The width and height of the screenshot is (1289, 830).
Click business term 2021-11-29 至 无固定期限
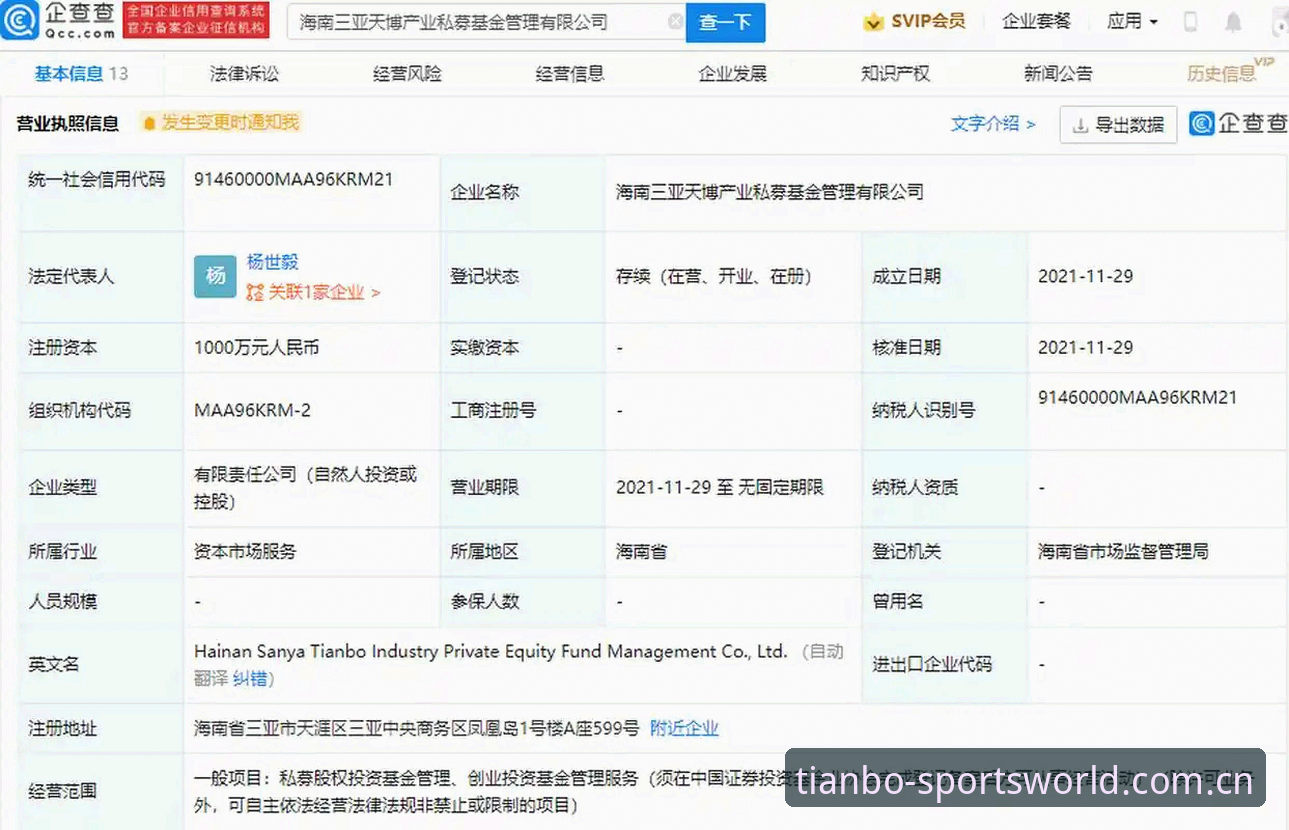pos(720,487)
